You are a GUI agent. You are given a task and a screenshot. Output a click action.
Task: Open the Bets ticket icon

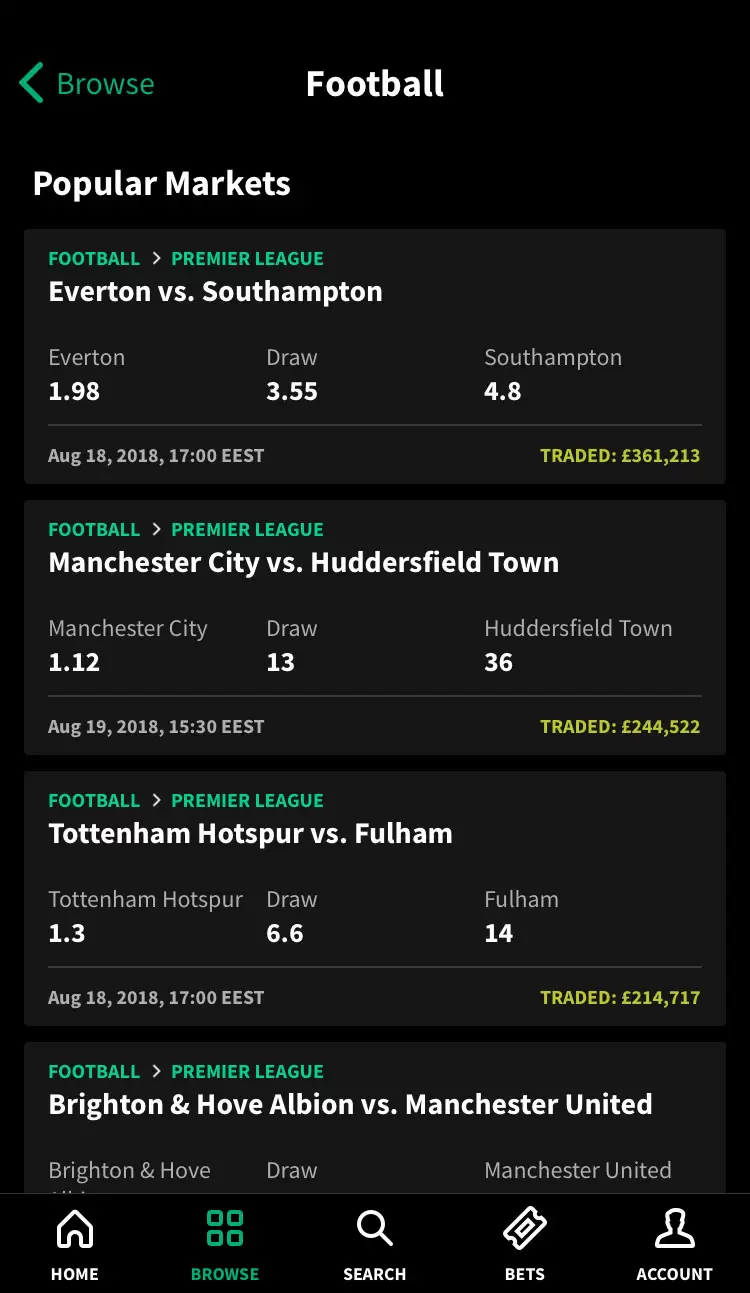click(x=525, y=1228)
